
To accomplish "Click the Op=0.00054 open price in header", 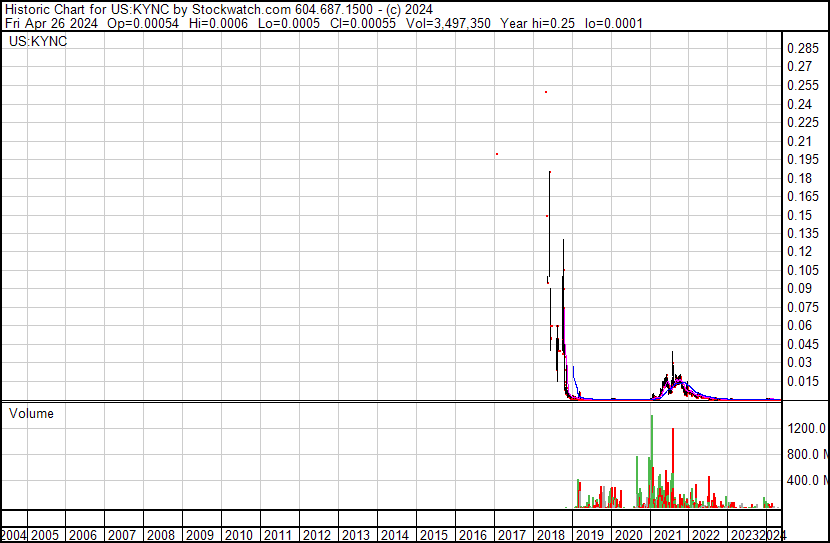I will pyautogui.click(x=143, y=23).
